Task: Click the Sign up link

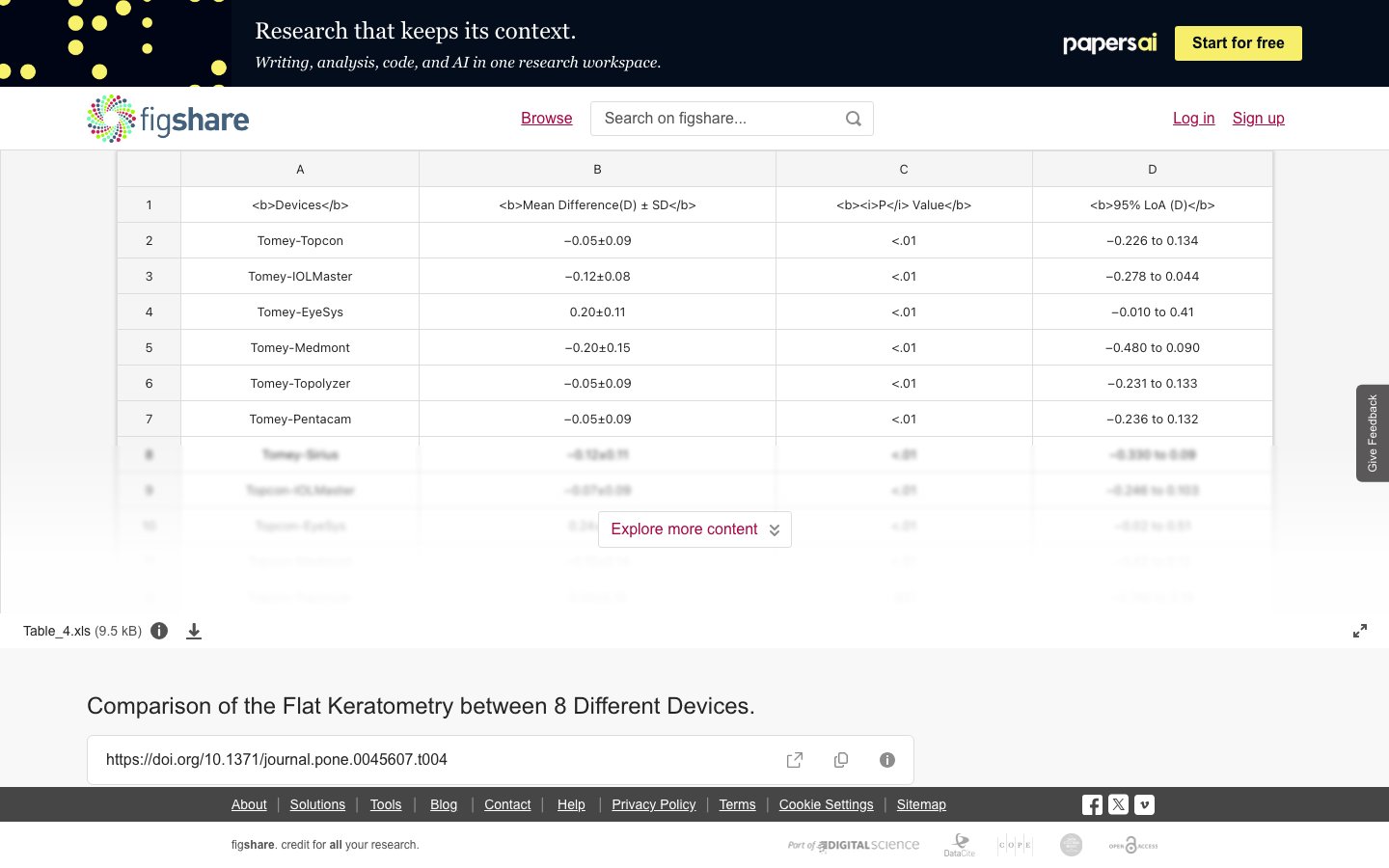Action: (x=1259, y=118)
